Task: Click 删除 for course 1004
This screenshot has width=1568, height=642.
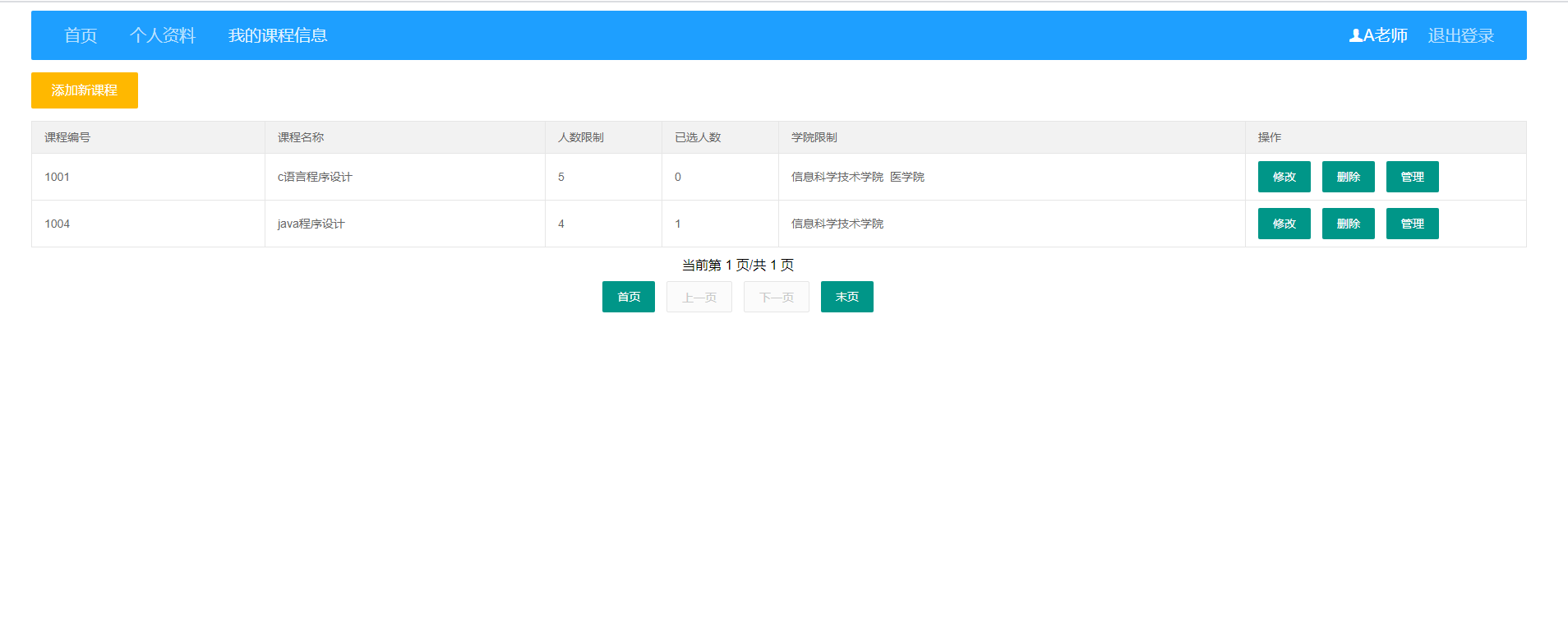Action: tap(1349, 224)
